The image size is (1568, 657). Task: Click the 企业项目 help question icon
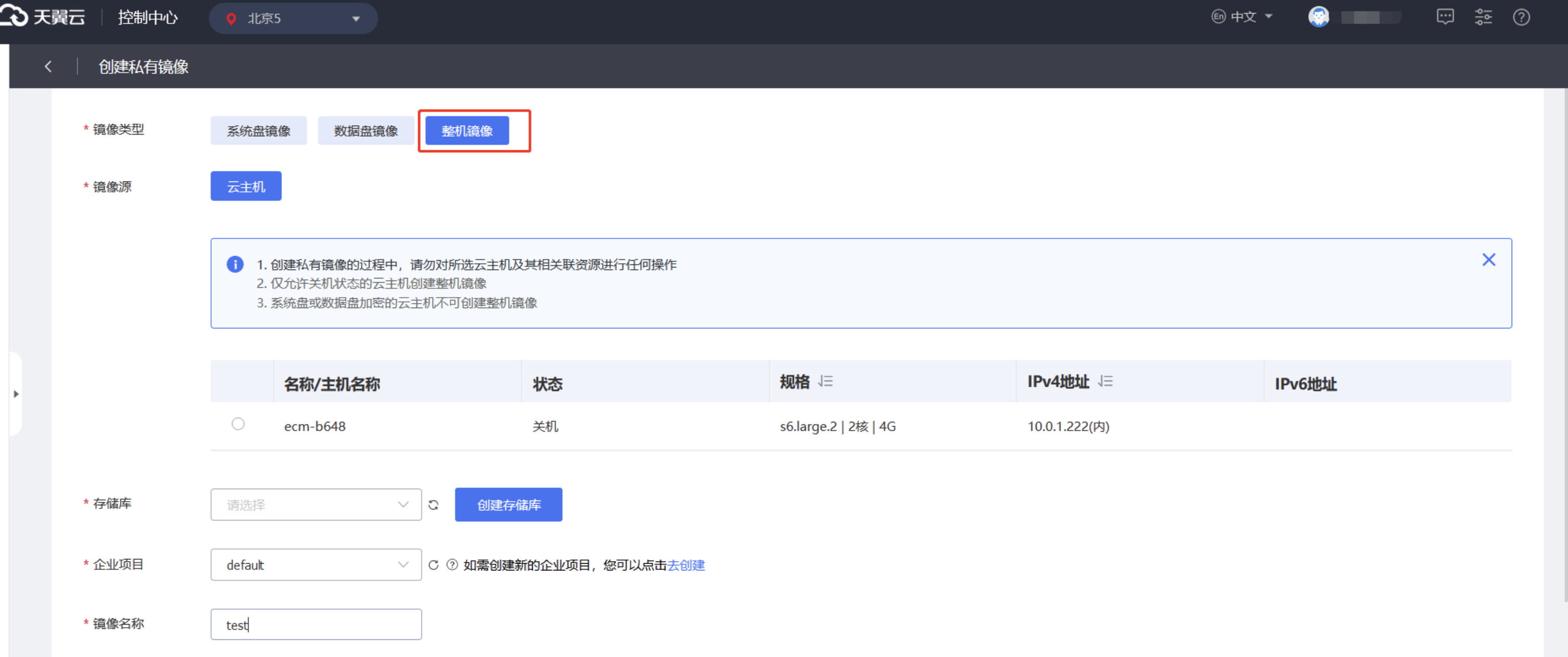[451, 565]
